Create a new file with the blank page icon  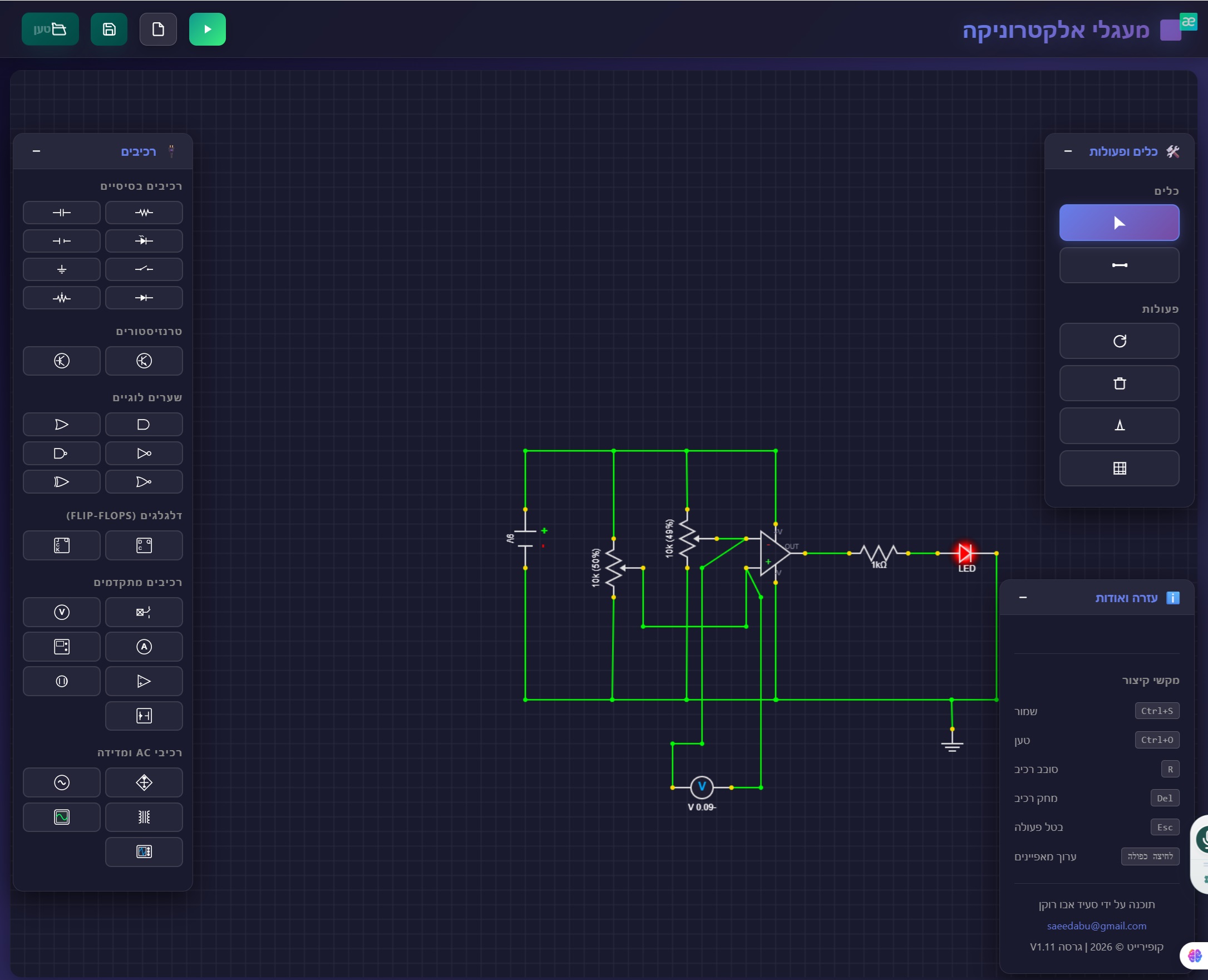point(158,29)
